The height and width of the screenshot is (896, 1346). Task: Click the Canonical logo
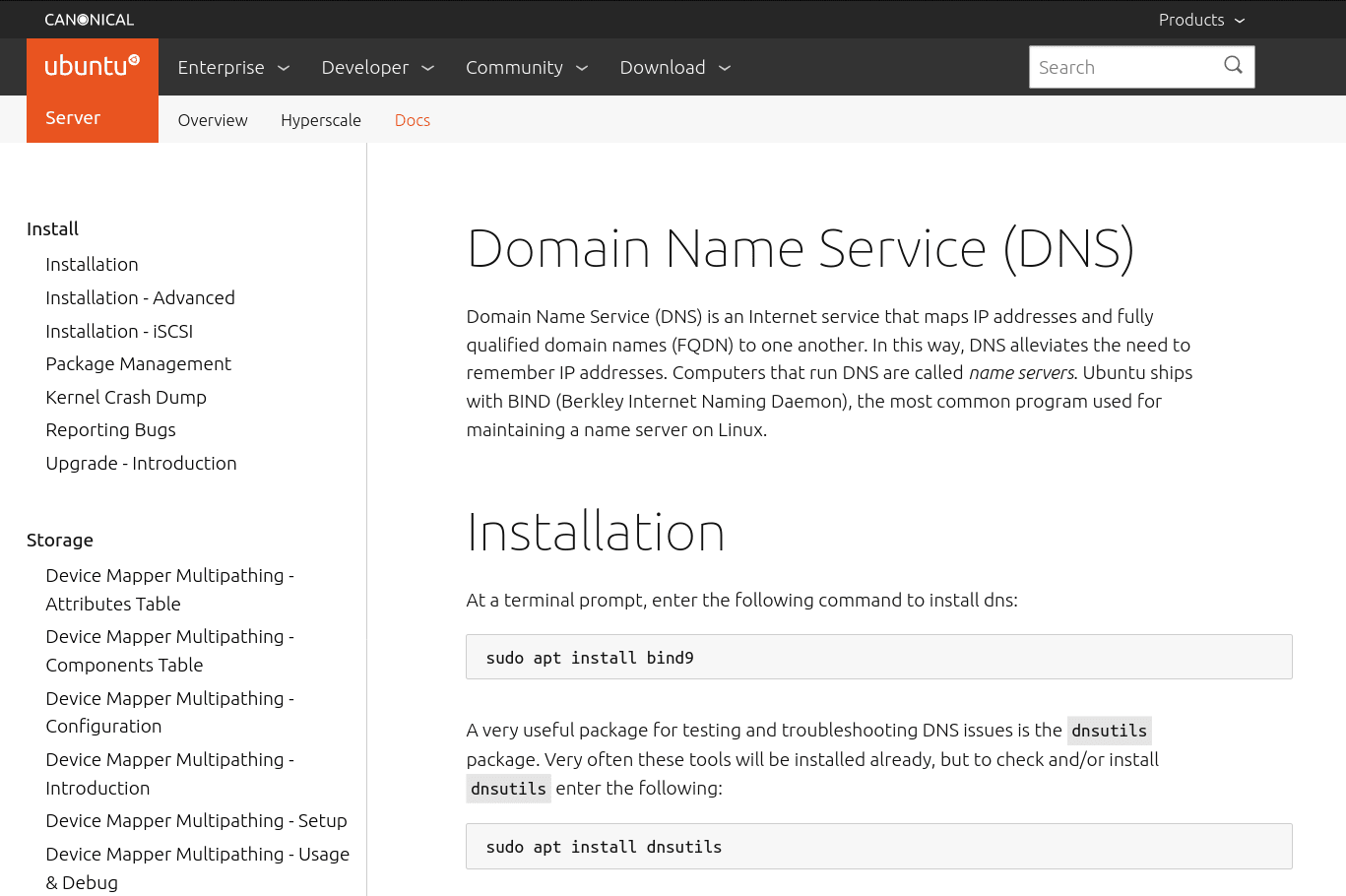tap(89, 20)
